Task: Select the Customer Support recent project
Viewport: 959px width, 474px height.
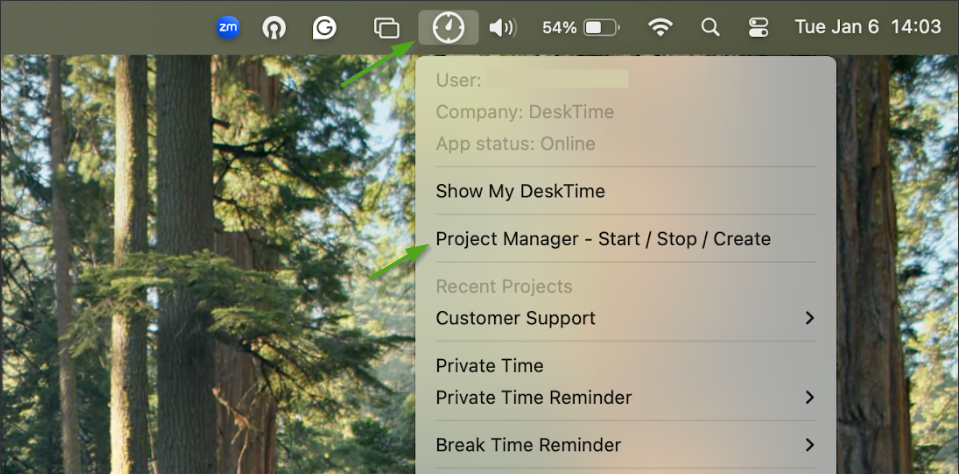Action: pos(516,318)
